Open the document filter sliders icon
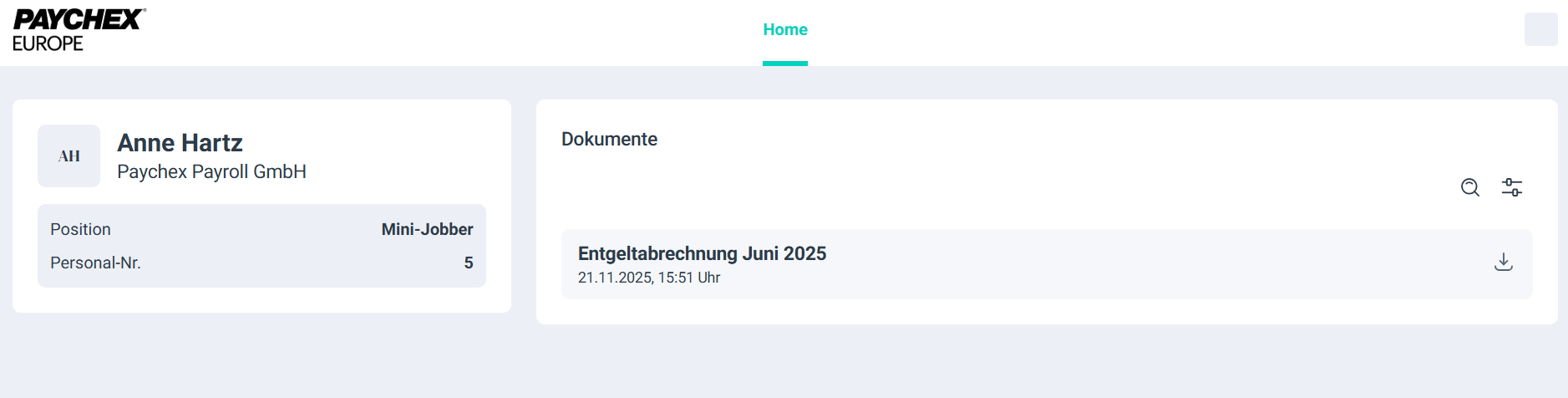Image resolution: width=1568 pixels, height=398 pixels. tap(1511, 187)
